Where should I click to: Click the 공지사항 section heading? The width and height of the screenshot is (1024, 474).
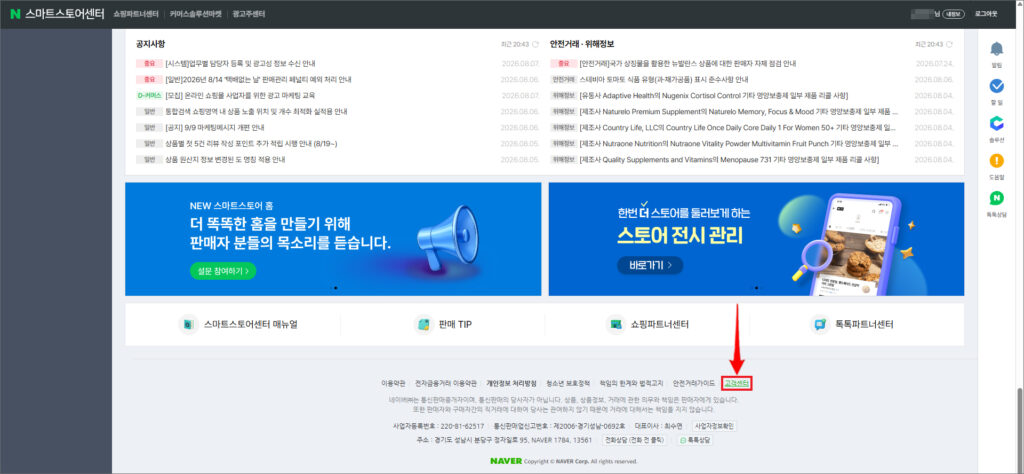tap(150, 44)
